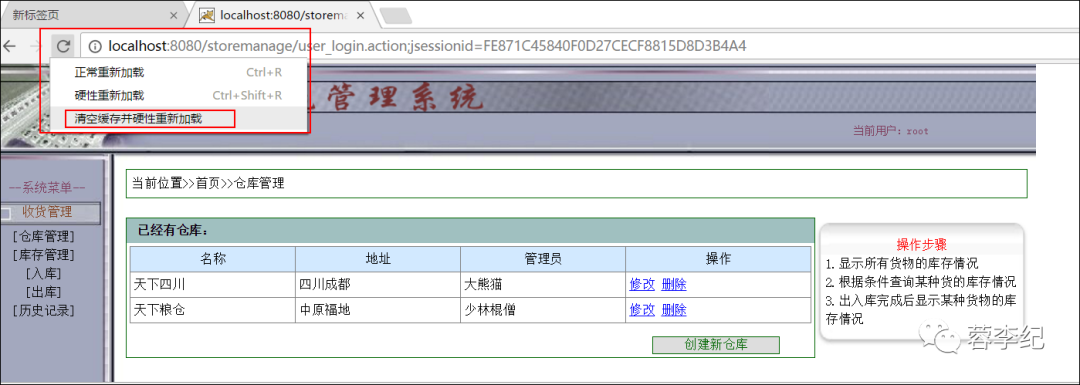Click the 天下四川 name cell
Image resolution: width=1080 pixels, height=385 pixels.
point(213,284)
